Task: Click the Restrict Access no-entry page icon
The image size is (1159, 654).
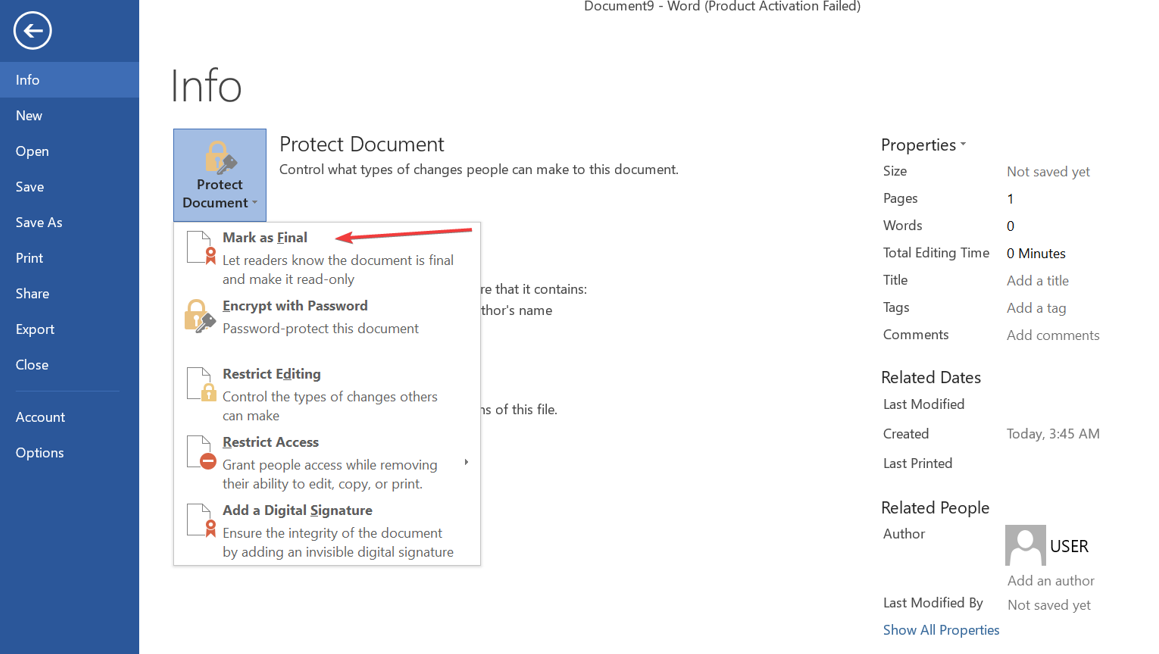Action: (200, 452)
